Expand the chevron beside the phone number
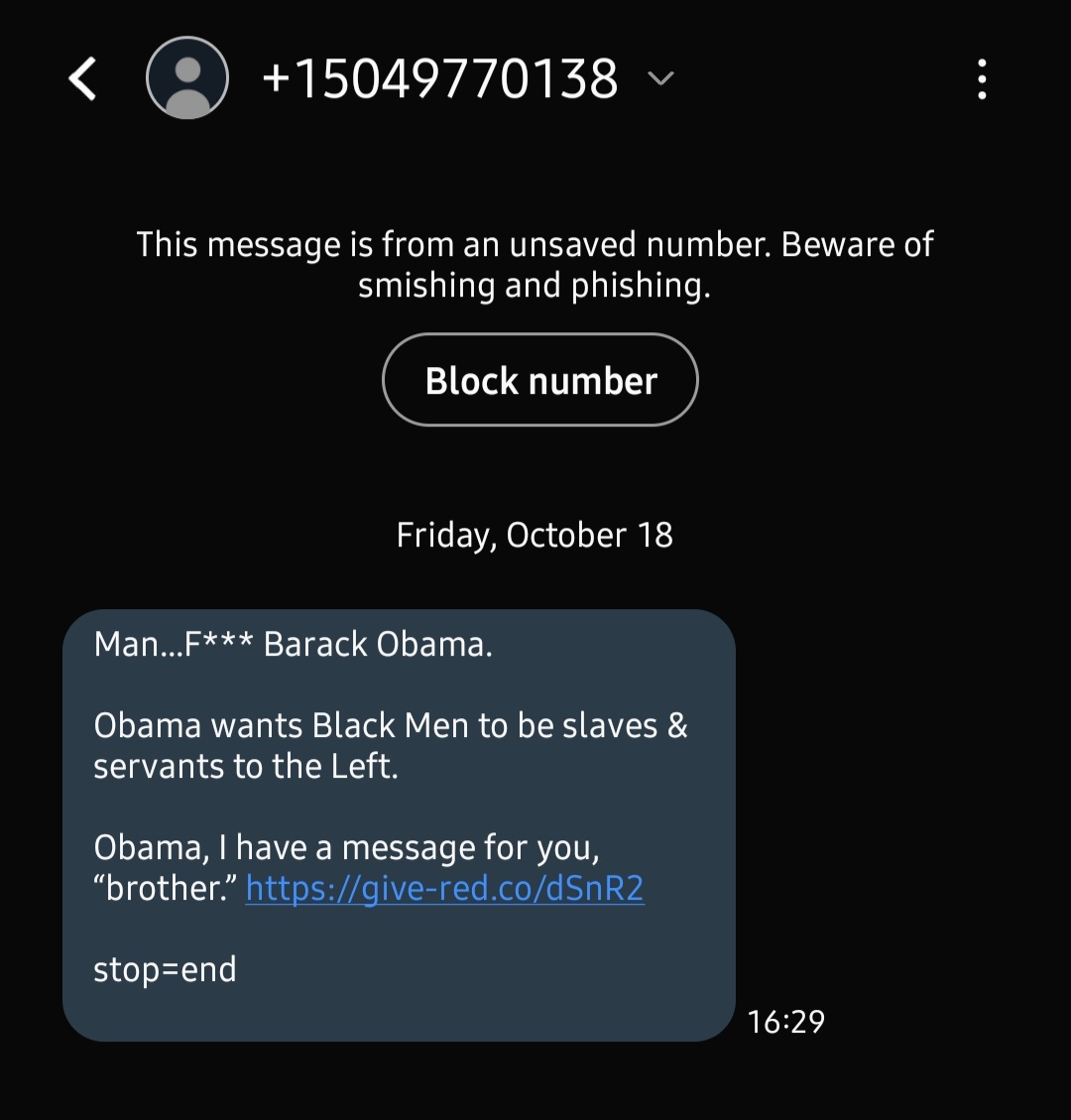 661,77
